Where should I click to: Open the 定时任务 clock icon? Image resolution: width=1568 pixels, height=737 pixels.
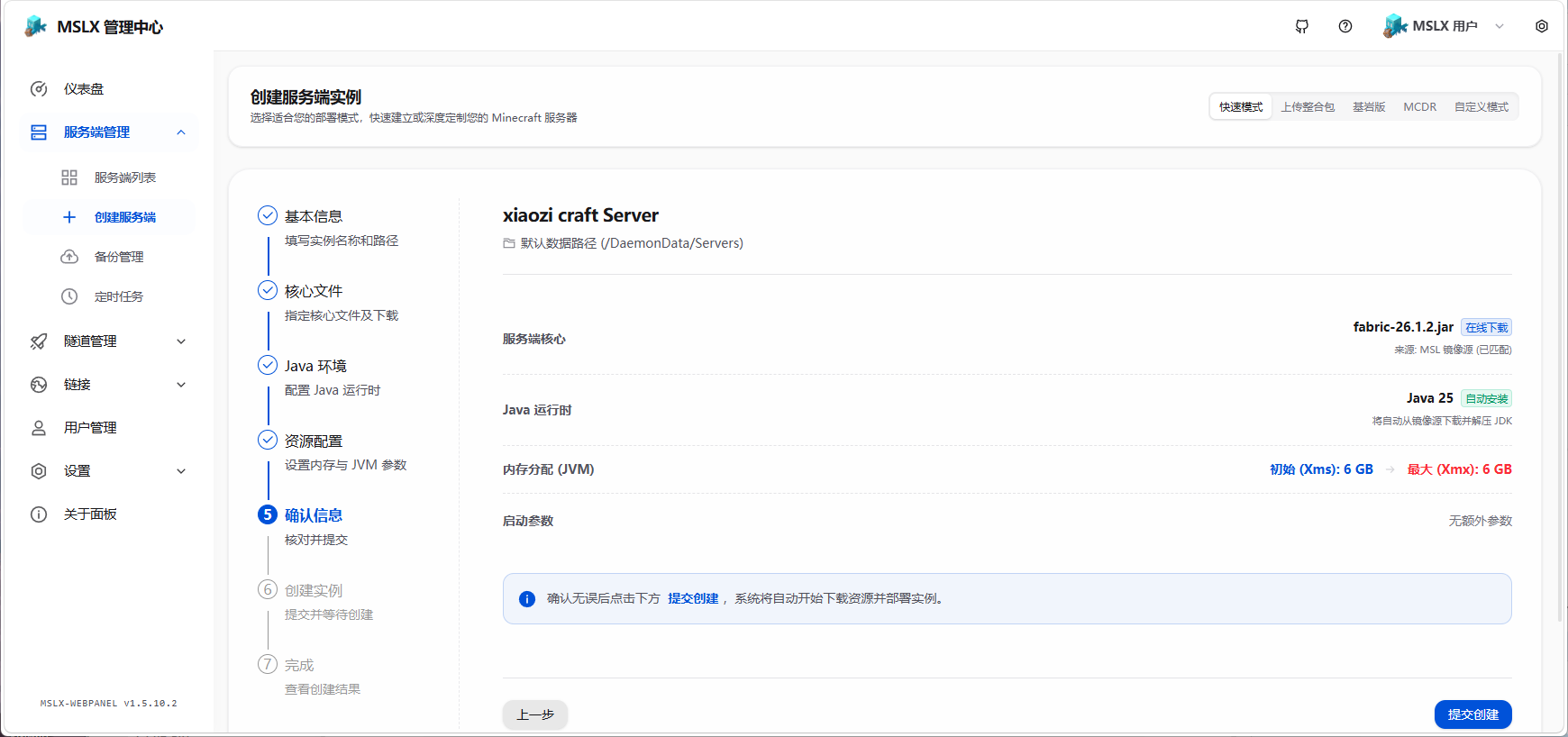(69, 296)
